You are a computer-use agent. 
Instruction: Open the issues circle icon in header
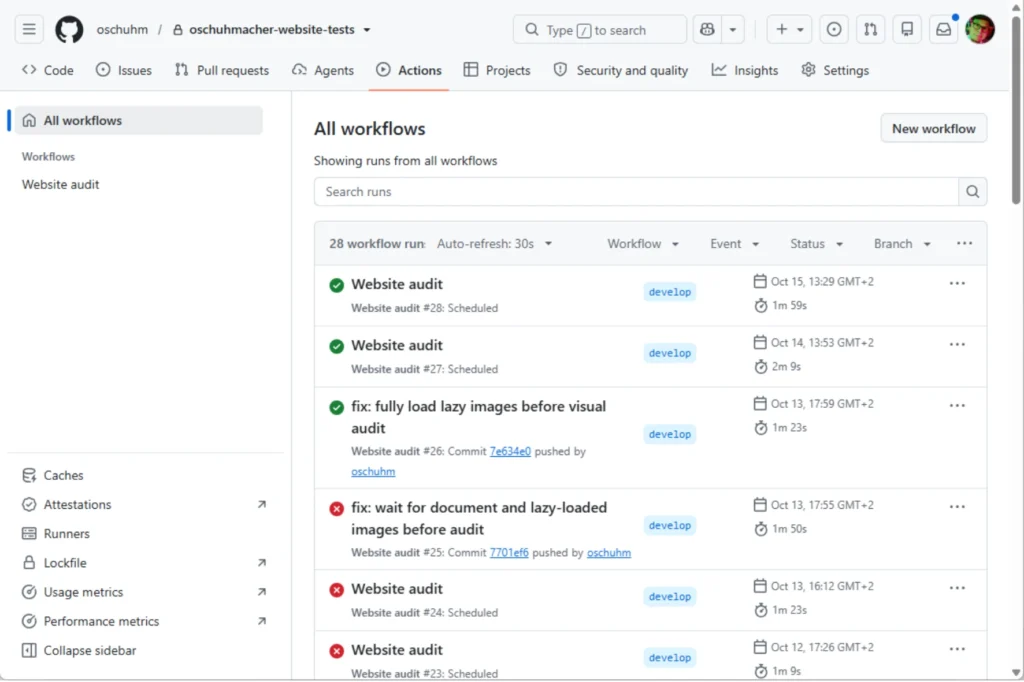coord(834,29)
